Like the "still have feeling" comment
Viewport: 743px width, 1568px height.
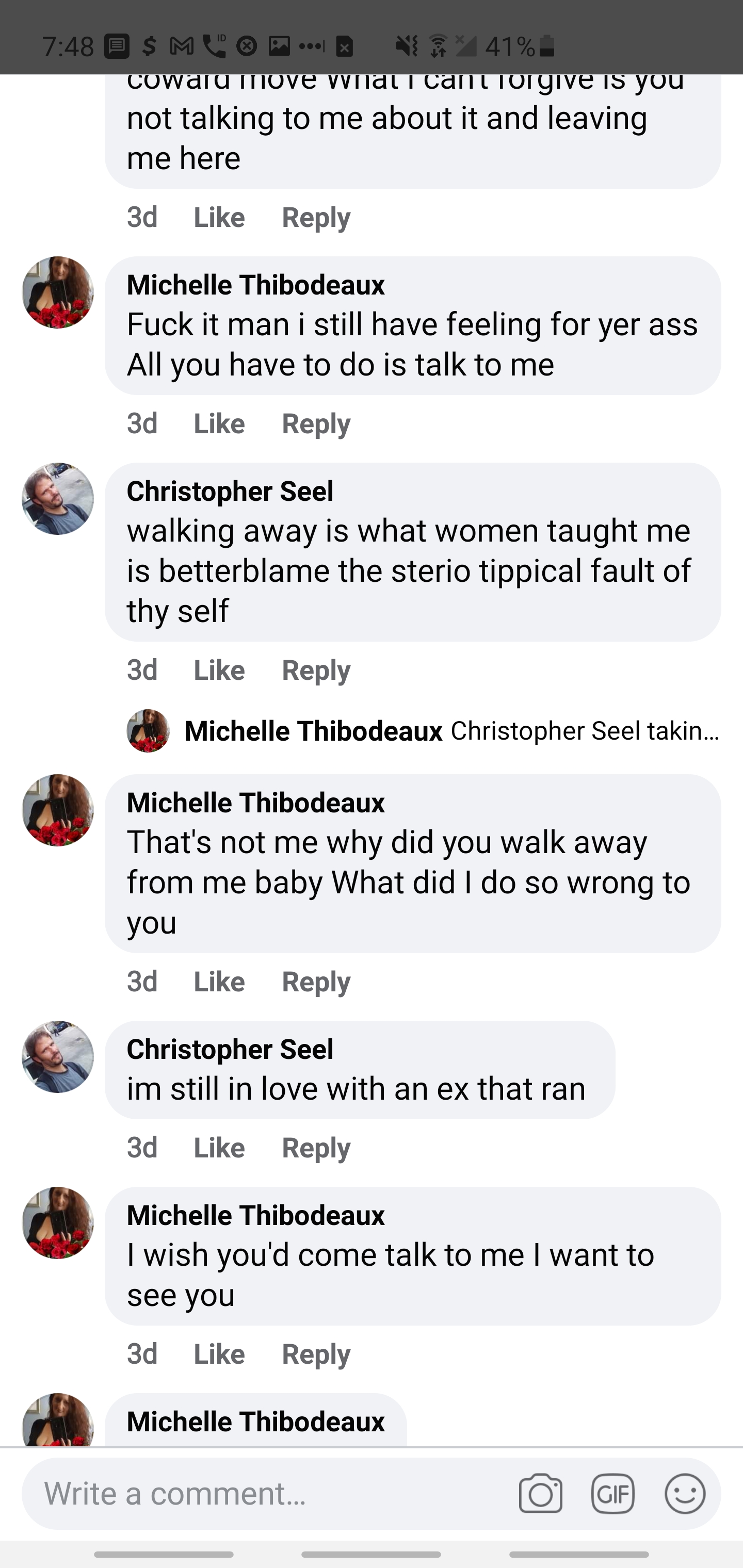(219, 423)
